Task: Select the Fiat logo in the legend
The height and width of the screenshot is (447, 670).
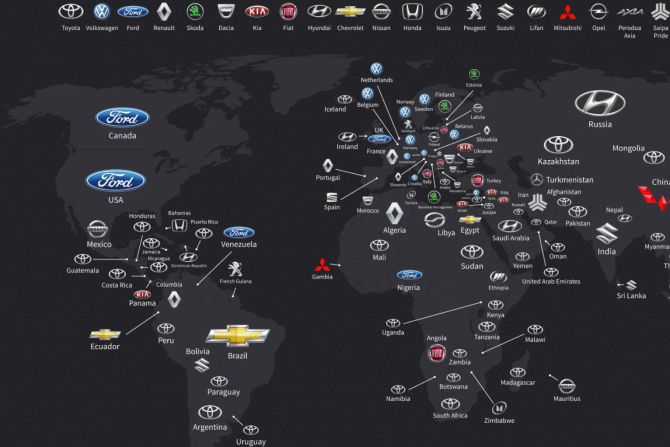Action: click(x=288, y=12)
